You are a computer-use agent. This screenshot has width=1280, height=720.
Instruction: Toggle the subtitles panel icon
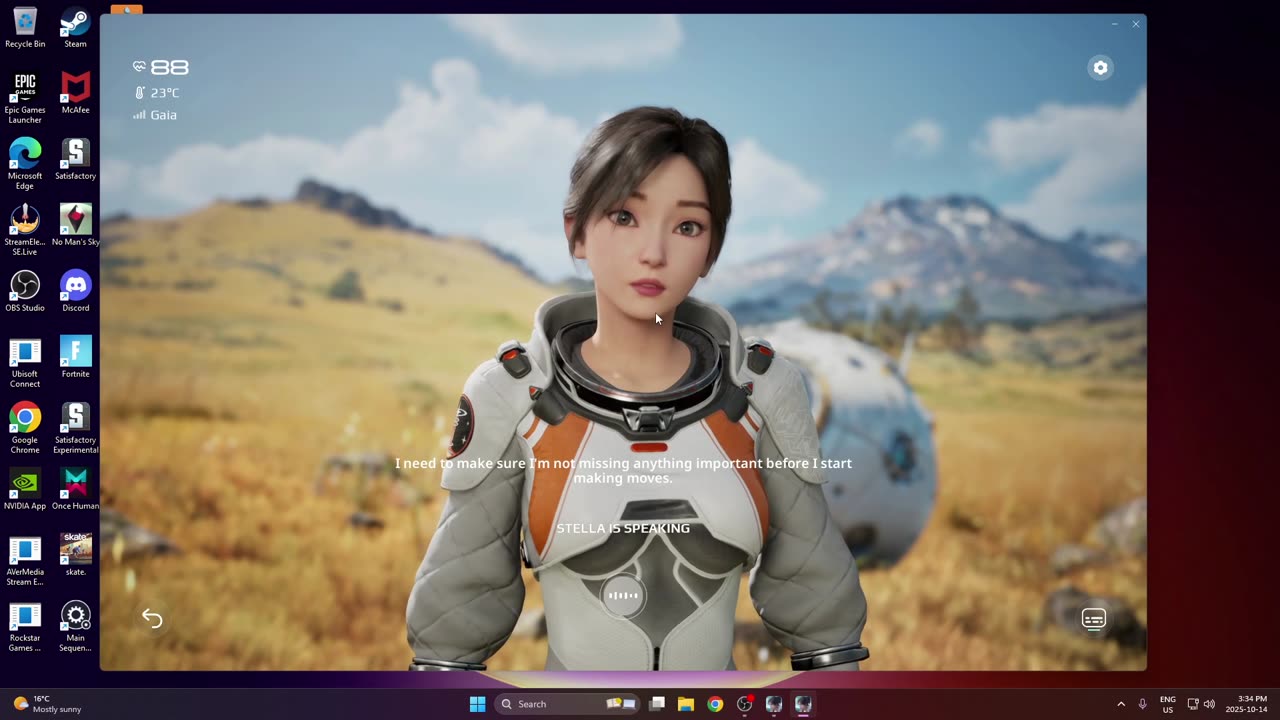[1094, 619]
